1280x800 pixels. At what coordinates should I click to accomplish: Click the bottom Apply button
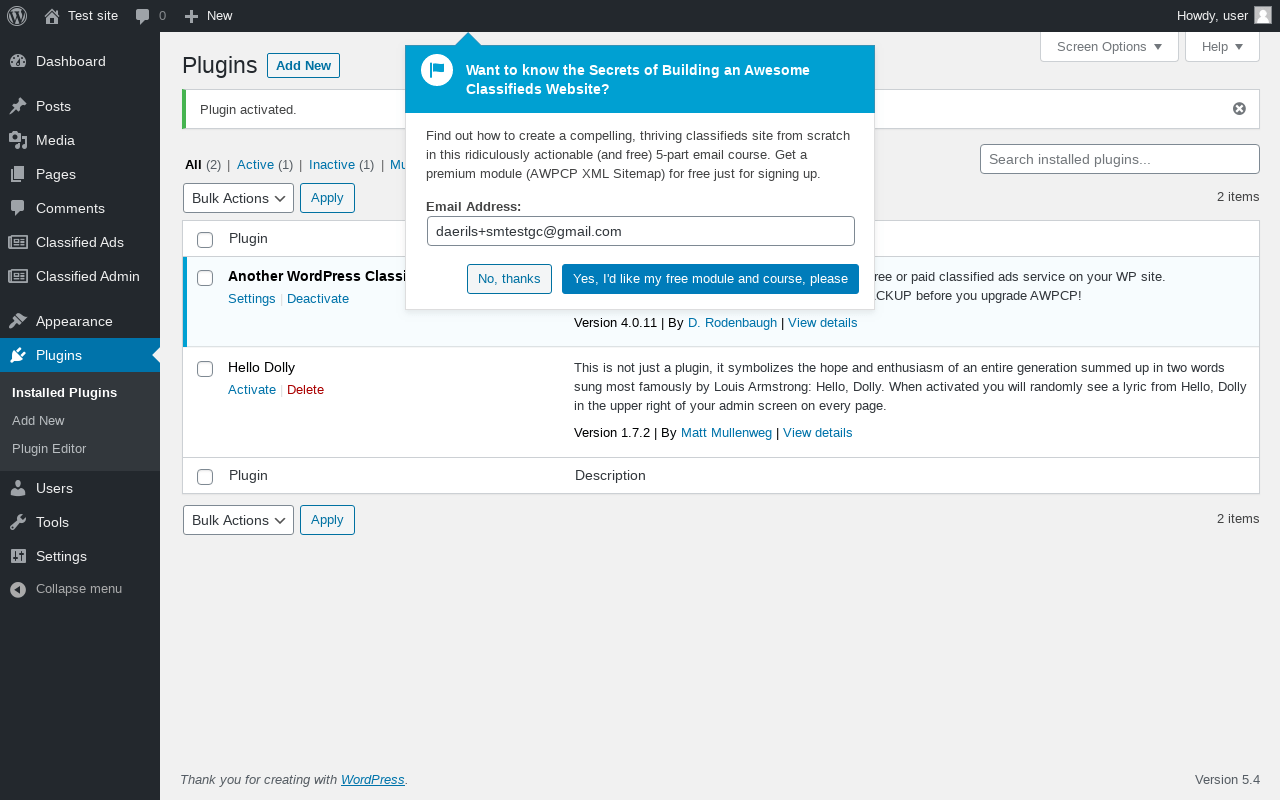coord(327,520)
